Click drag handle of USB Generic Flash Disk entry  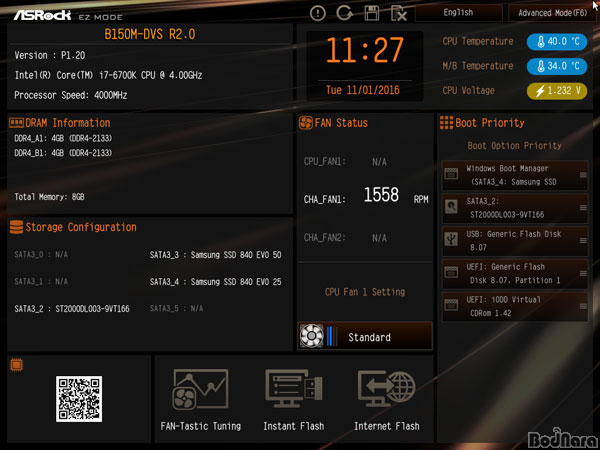[x=583, y=241]
